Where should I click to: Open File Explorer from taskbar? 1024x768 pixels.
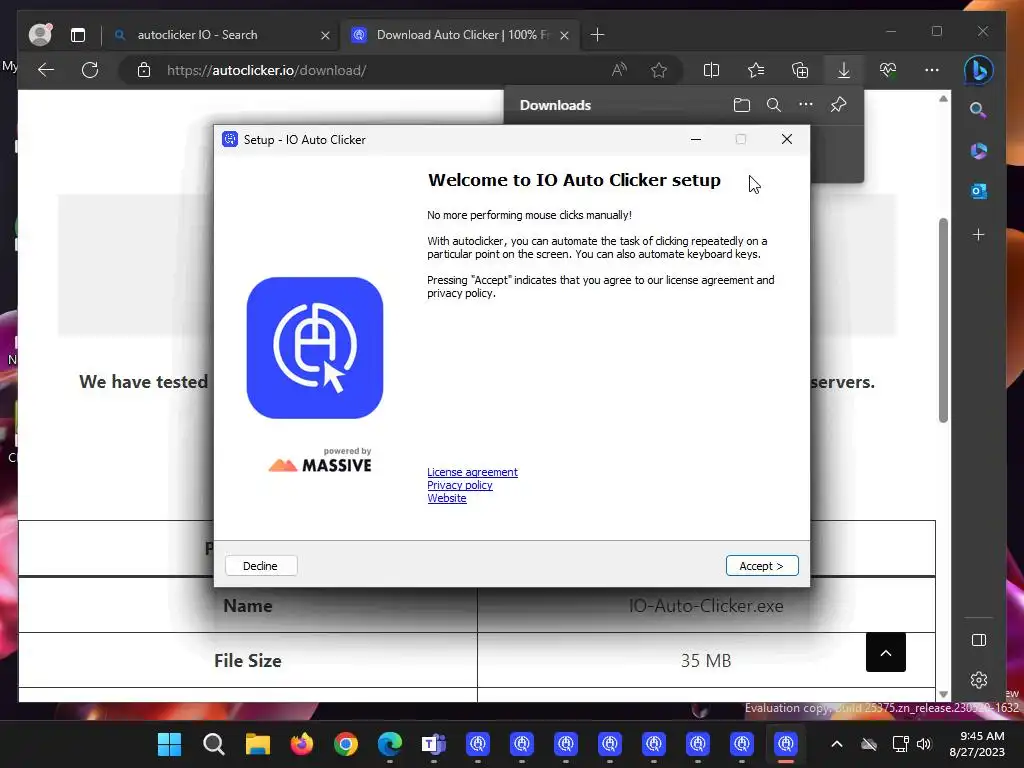(258, 744)
